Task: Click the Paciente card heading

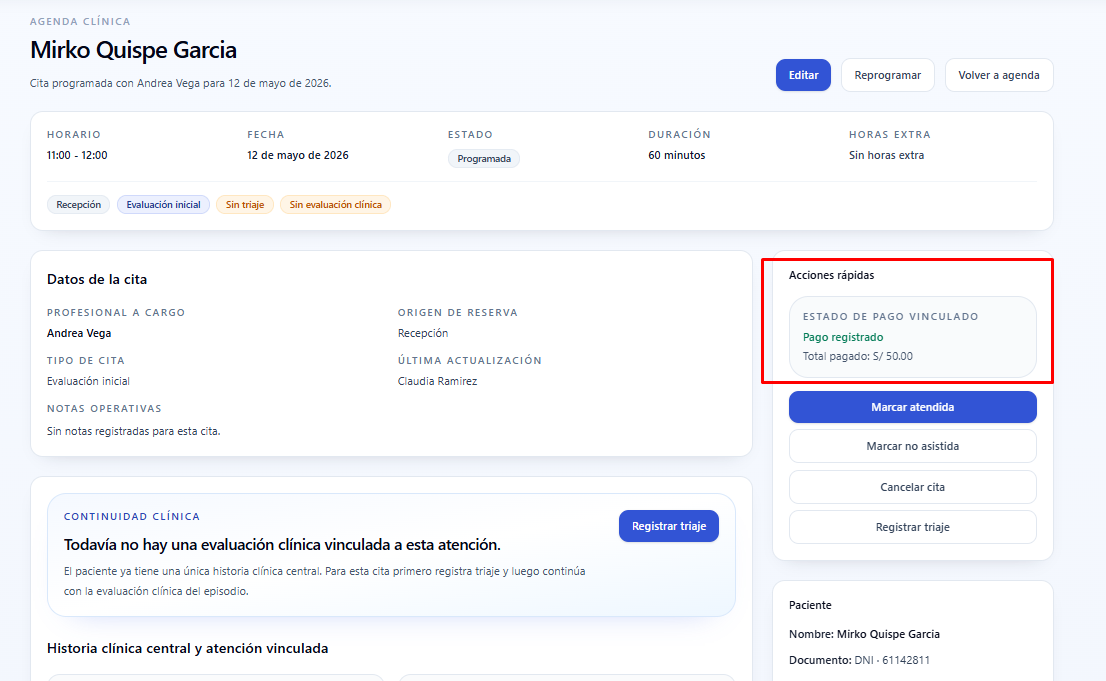Action: 810,605
